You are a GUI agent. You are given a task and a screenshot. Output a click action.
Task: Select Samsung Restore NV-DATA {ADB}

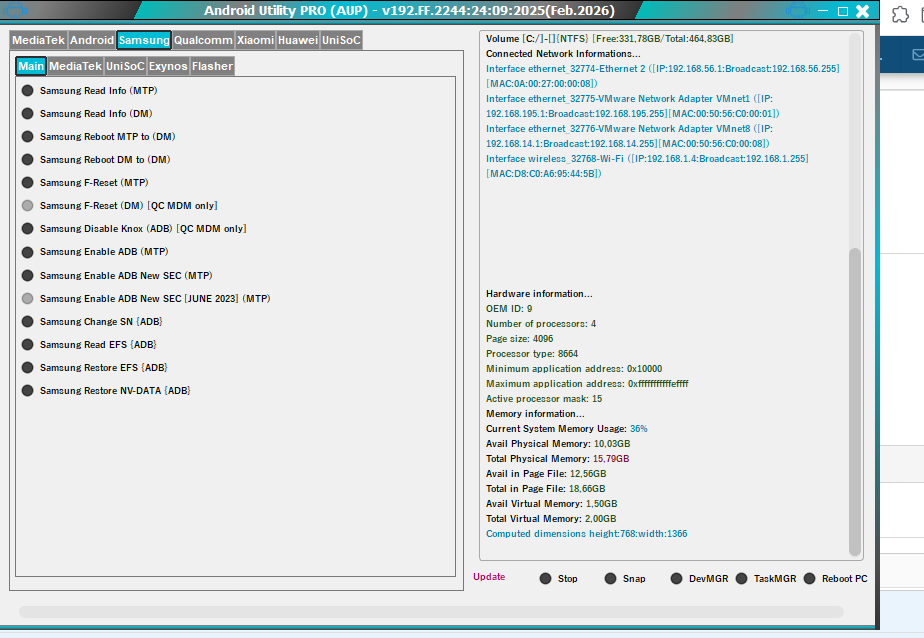click(x=27, y=391)
